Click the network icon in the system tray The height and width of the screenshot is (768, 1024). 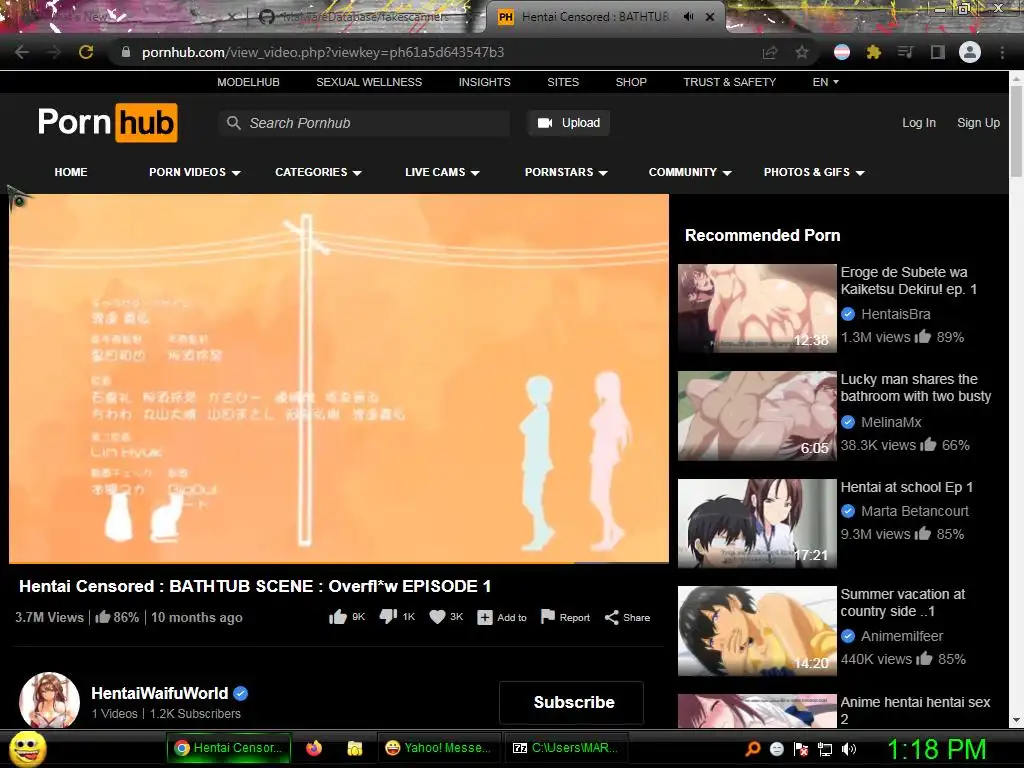[825, 749]
